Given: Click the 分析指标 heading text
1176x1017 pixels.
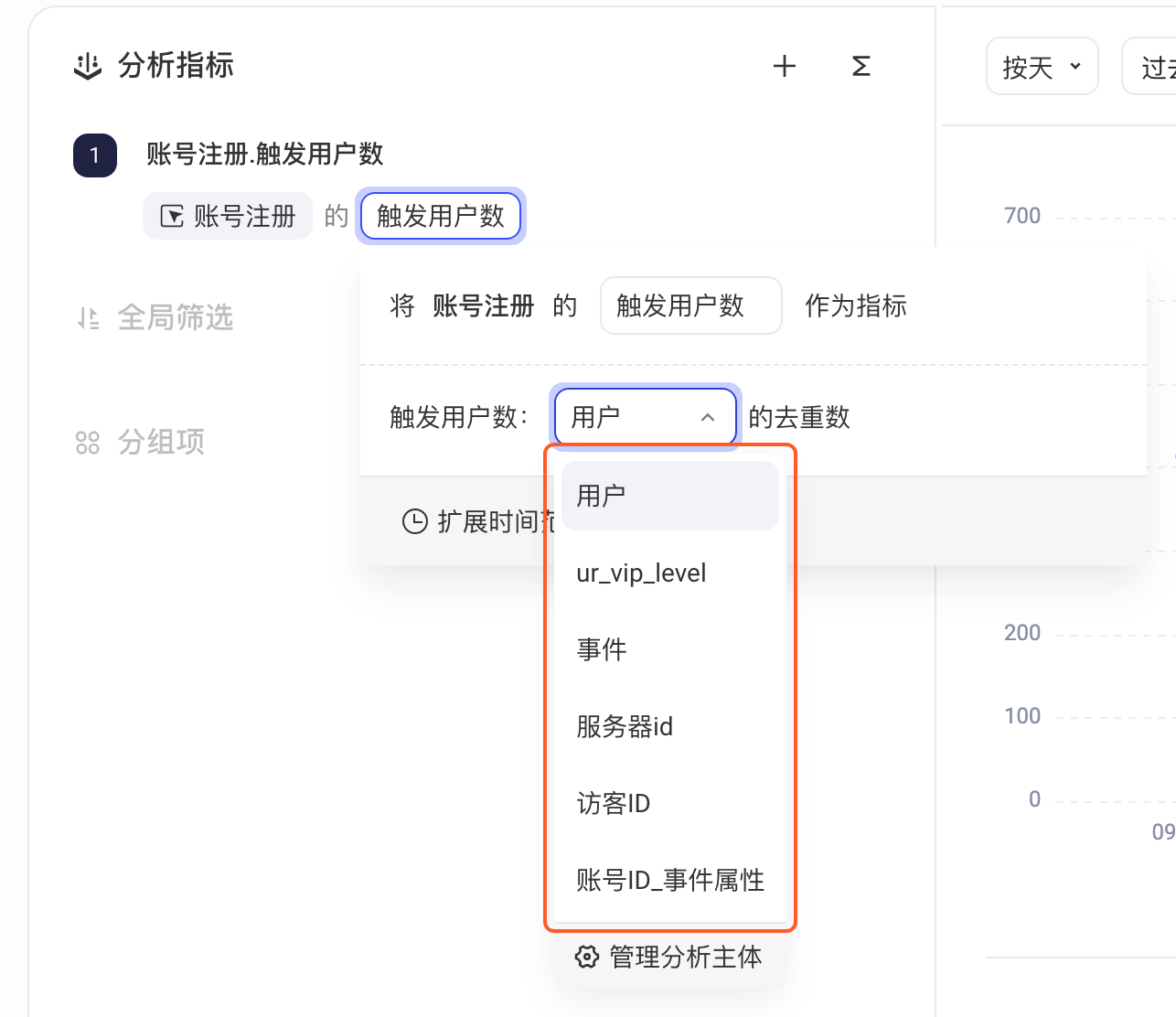Looking at the screenshot, I should click(x=176, y=66).
